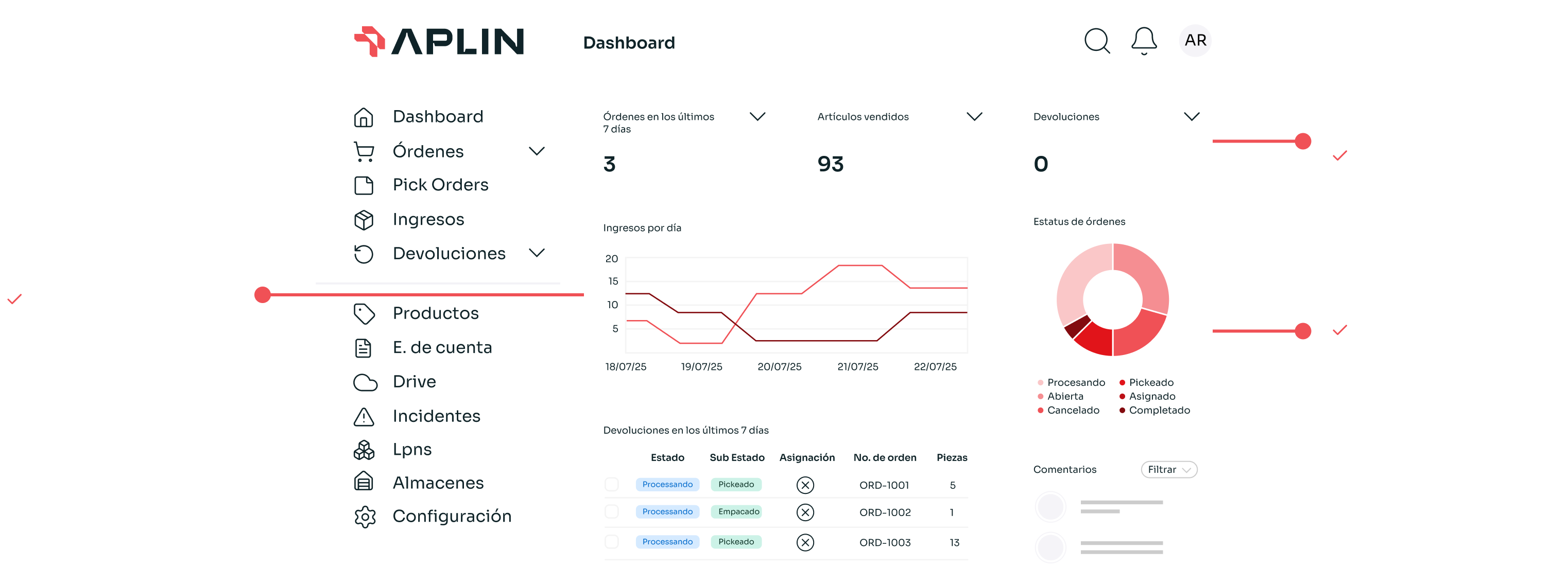
Task: Click the Pickeado legend entry
Action: click(x=1146, y=382)
